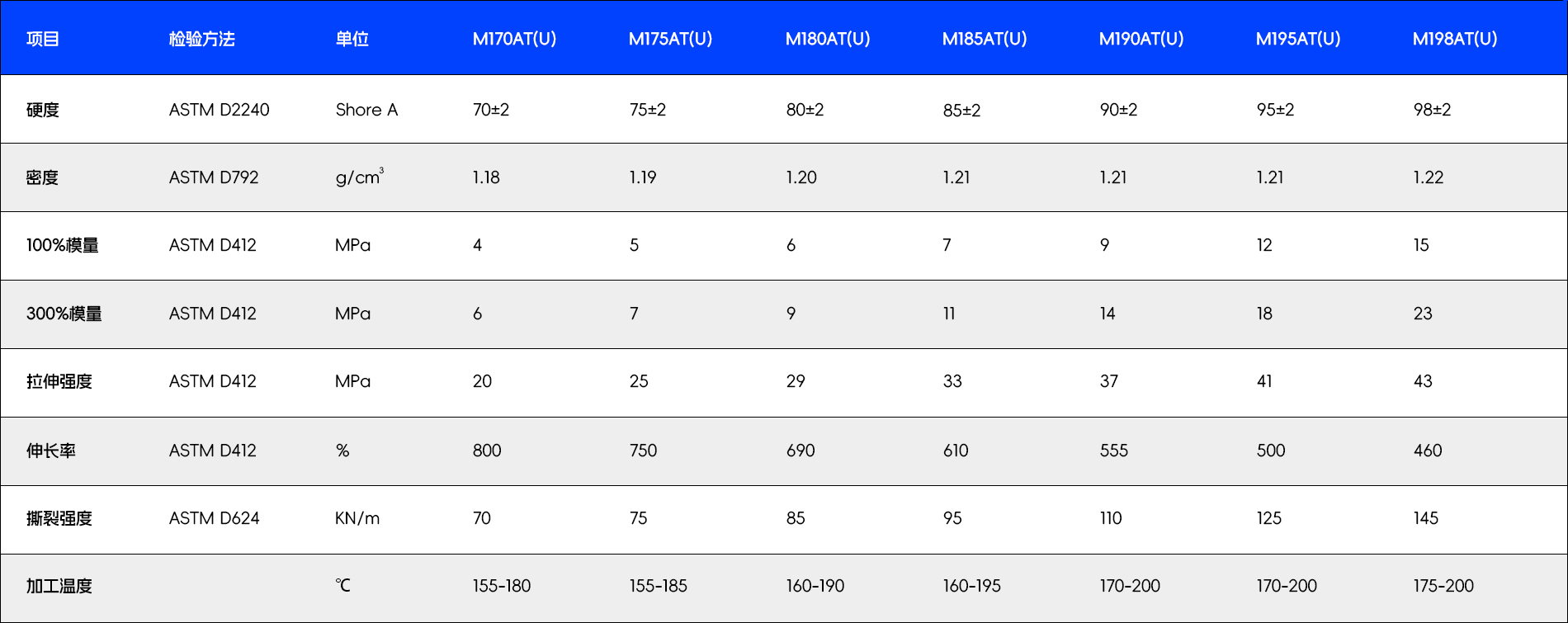Click the 800 elongation value
Screen dimensions: 1568x623
pyautogui.click(x=487, y=451)
